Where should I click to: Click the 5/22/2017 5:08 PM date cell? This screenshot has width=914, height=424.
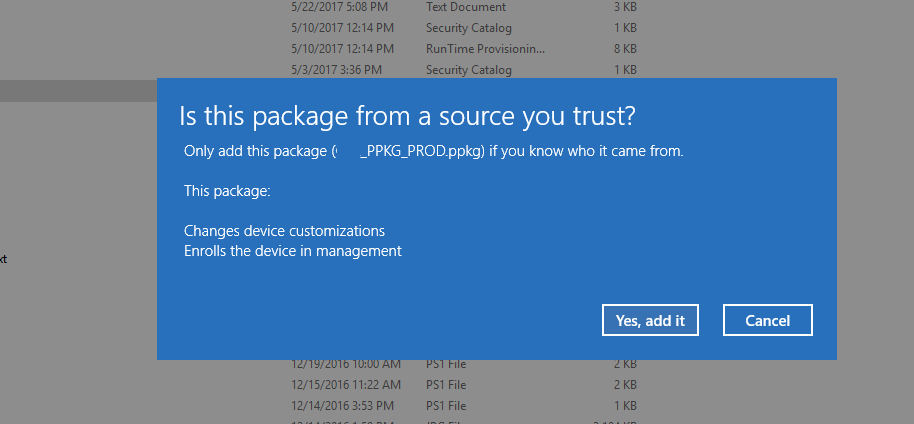coord(339,7)
